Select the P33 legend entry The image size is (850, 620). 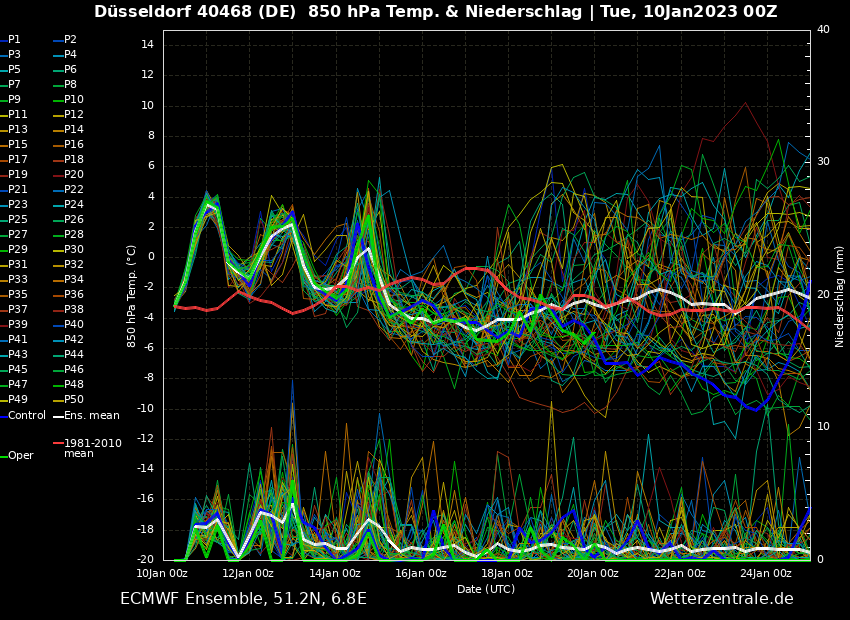click(x=18, y=280)
